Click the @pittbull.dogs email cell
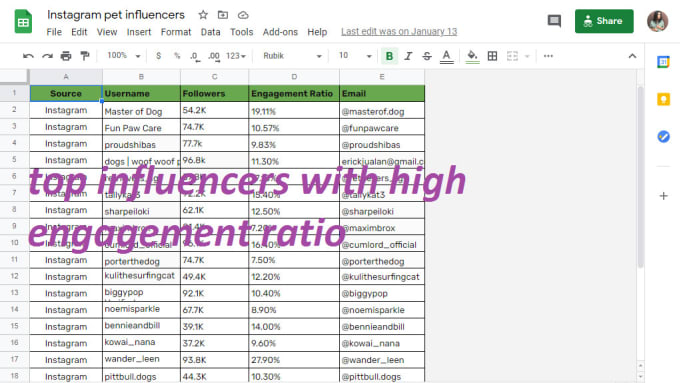 [x=382, y=376]
